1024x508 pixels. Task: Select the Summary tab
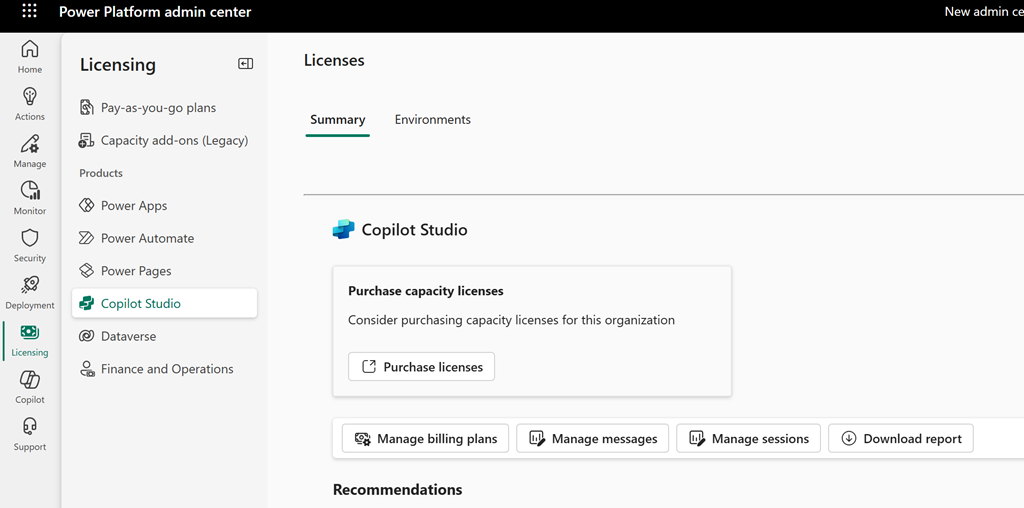point(337,120)
